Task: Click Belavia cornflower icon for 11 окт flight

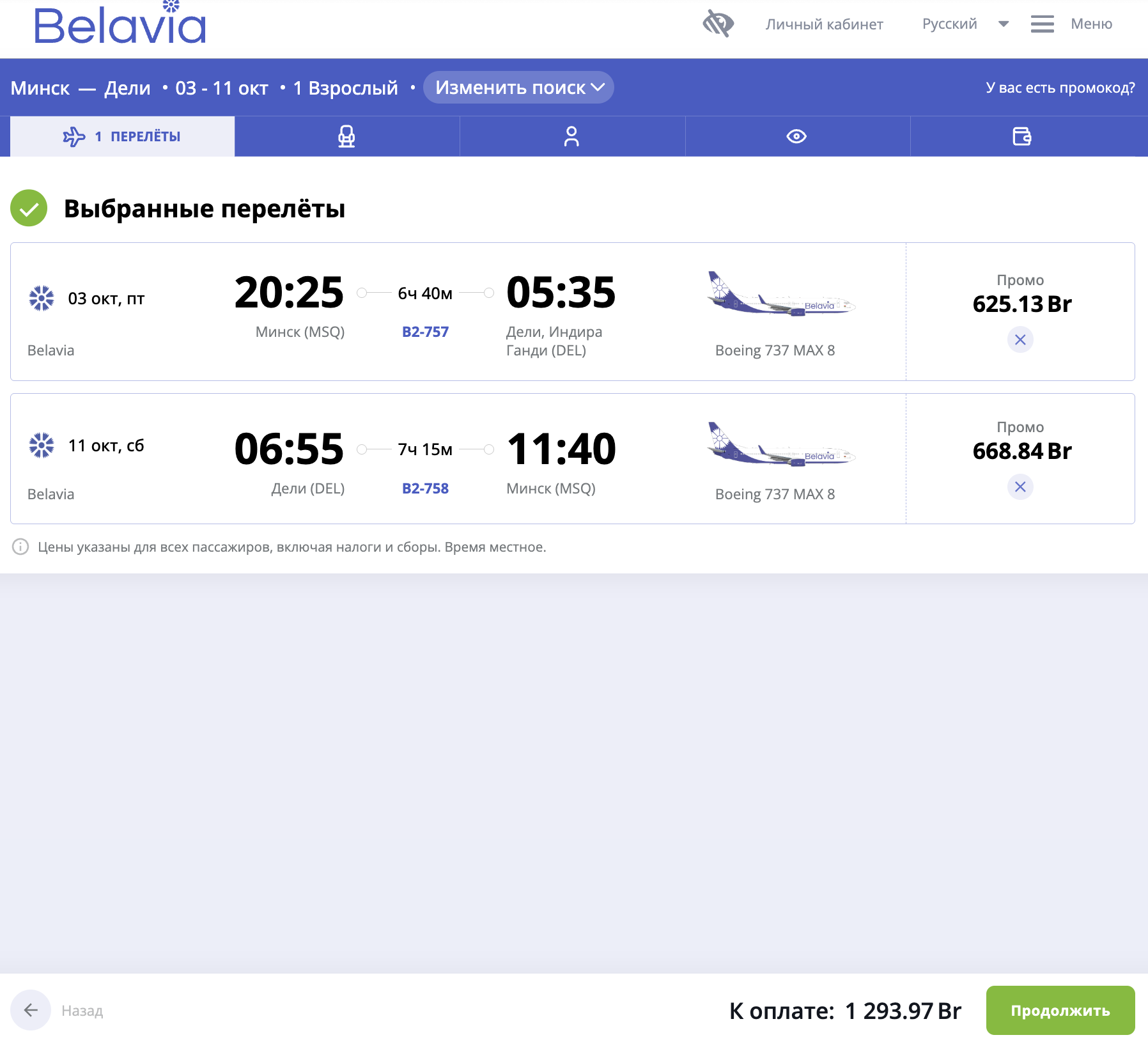Action: (x=42, y=446)
